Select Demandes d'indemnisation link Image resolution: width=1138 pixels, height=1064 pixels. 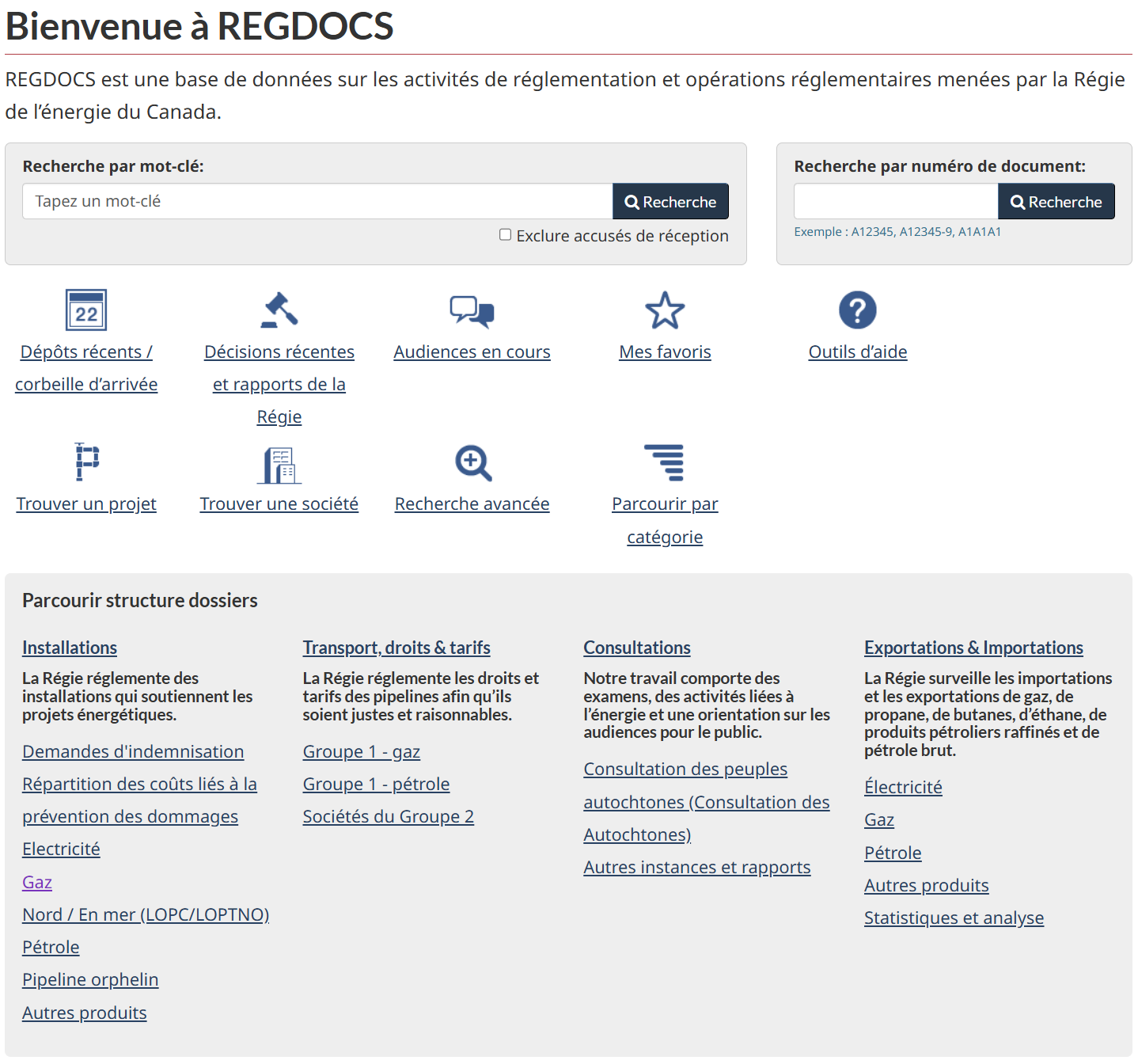pyautogui.click(x=133, y=751)
